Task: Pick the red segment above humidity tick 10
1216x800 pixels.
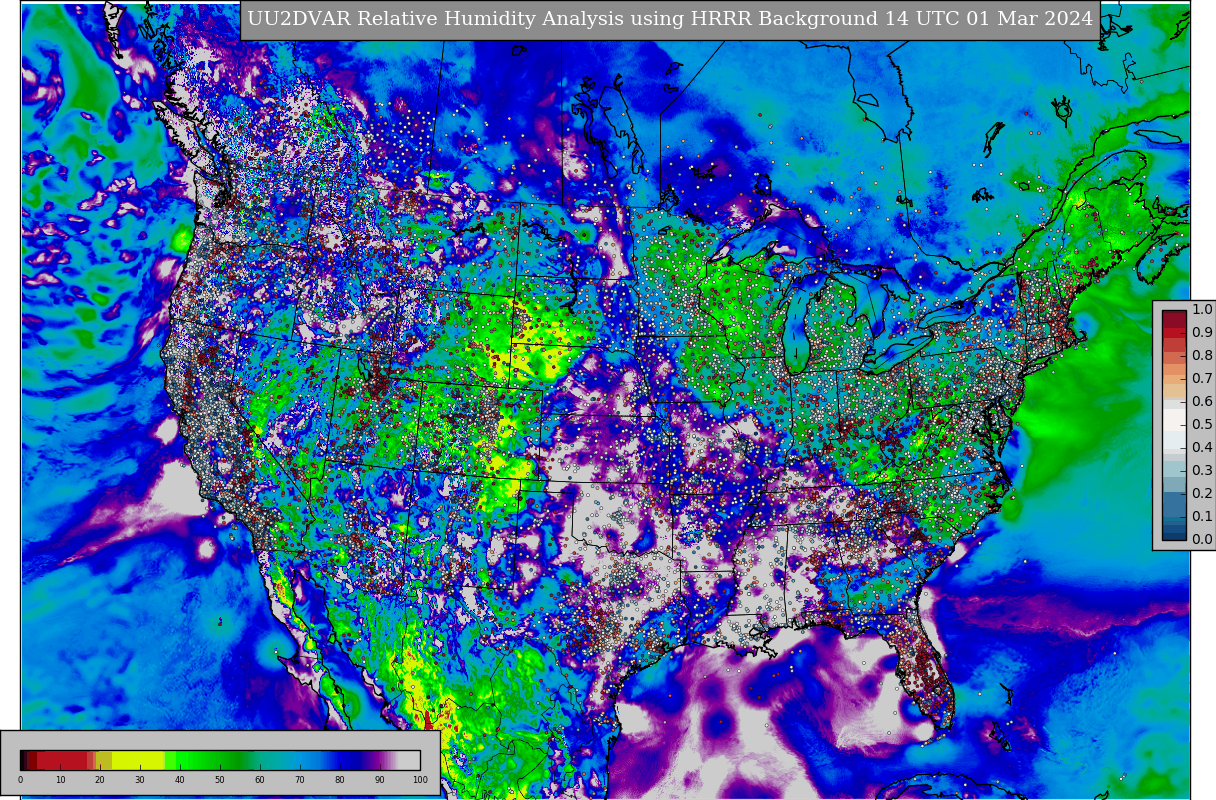Action: pos(60,760)
